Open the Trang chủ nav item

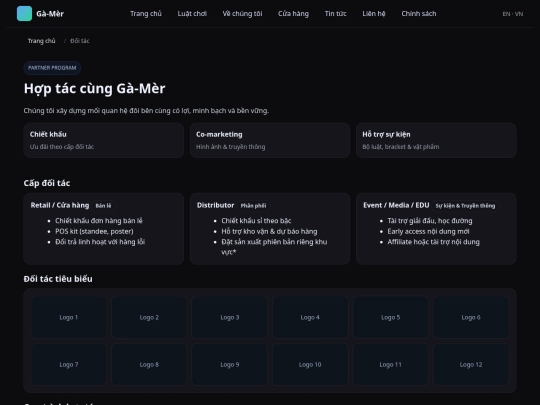coord(146,14)
